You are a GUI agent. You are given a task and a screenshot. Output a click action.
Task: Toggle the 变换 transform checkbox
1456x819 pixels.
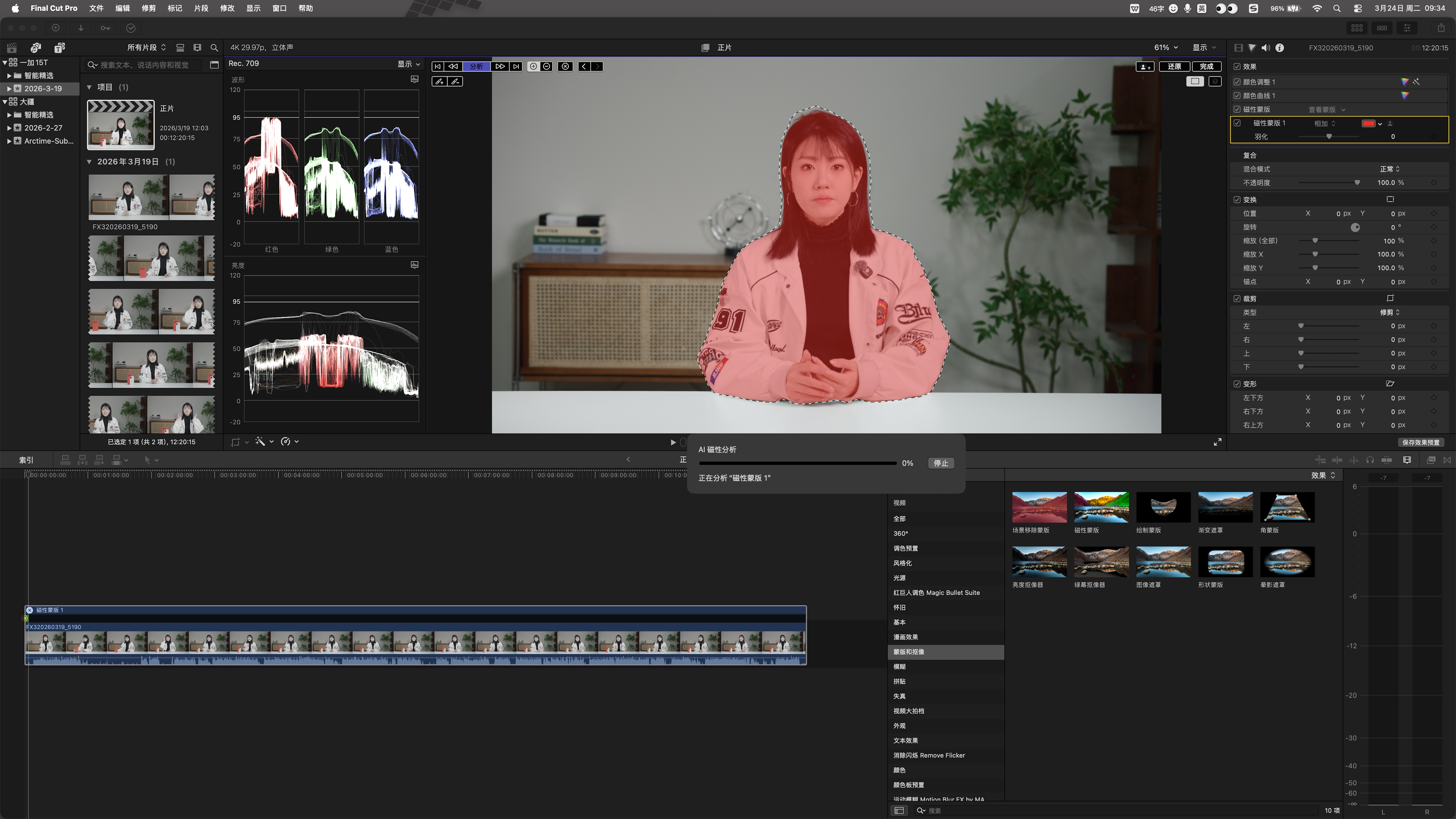(1237, 200)
